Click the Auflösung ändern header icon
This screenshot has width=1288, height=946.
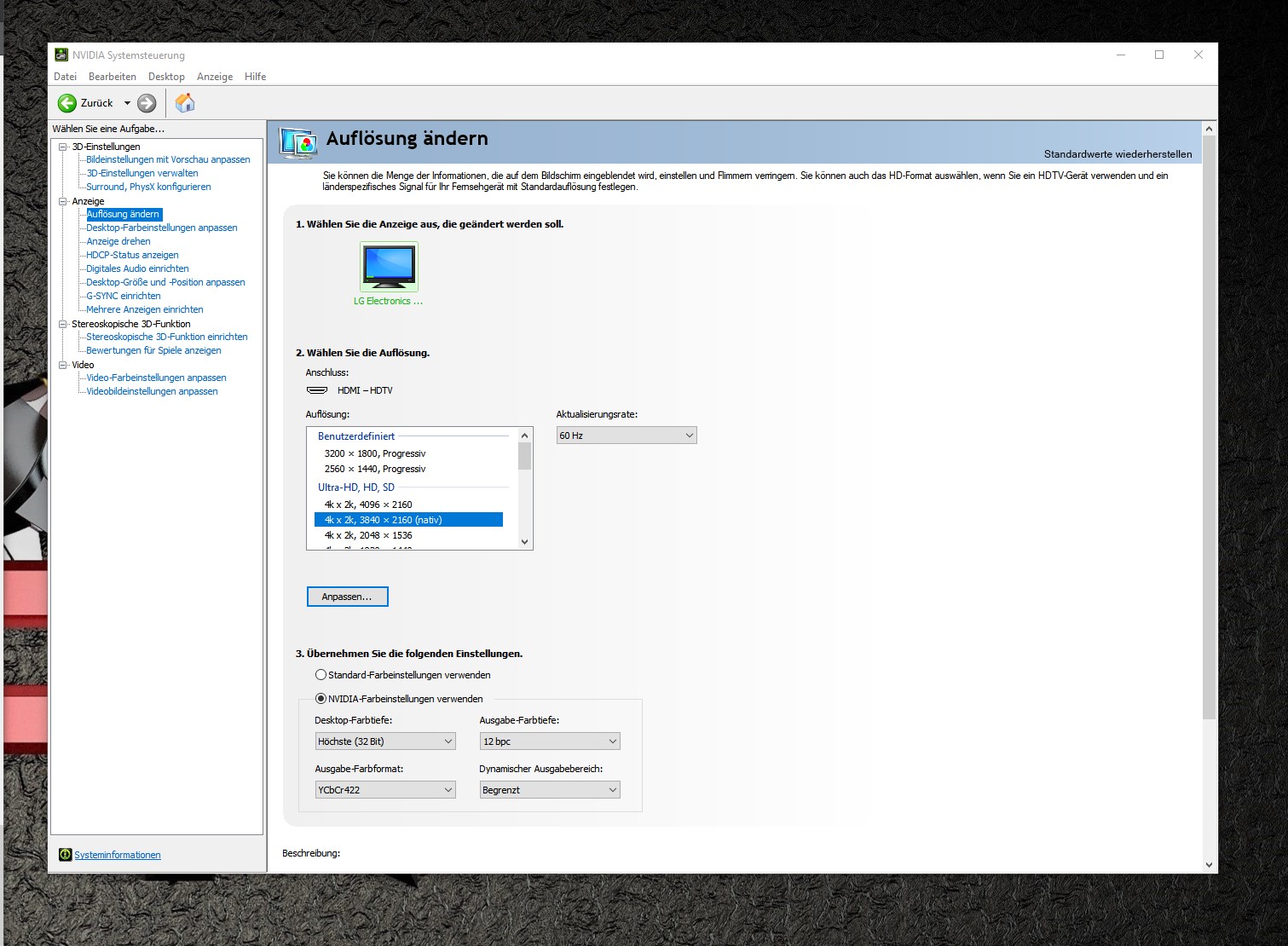coord(297,143)
